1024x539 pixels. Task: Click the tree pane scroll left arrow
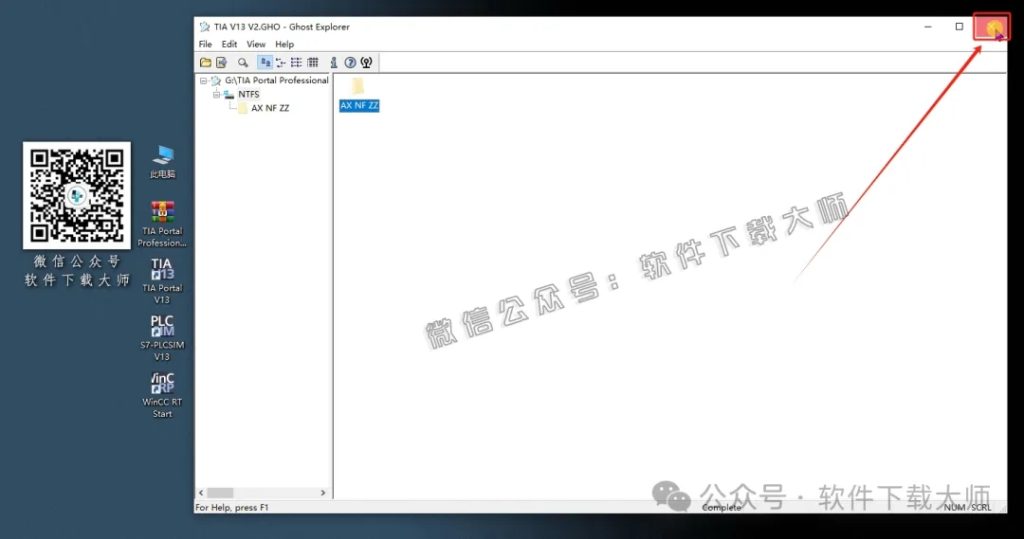point(201,493)
